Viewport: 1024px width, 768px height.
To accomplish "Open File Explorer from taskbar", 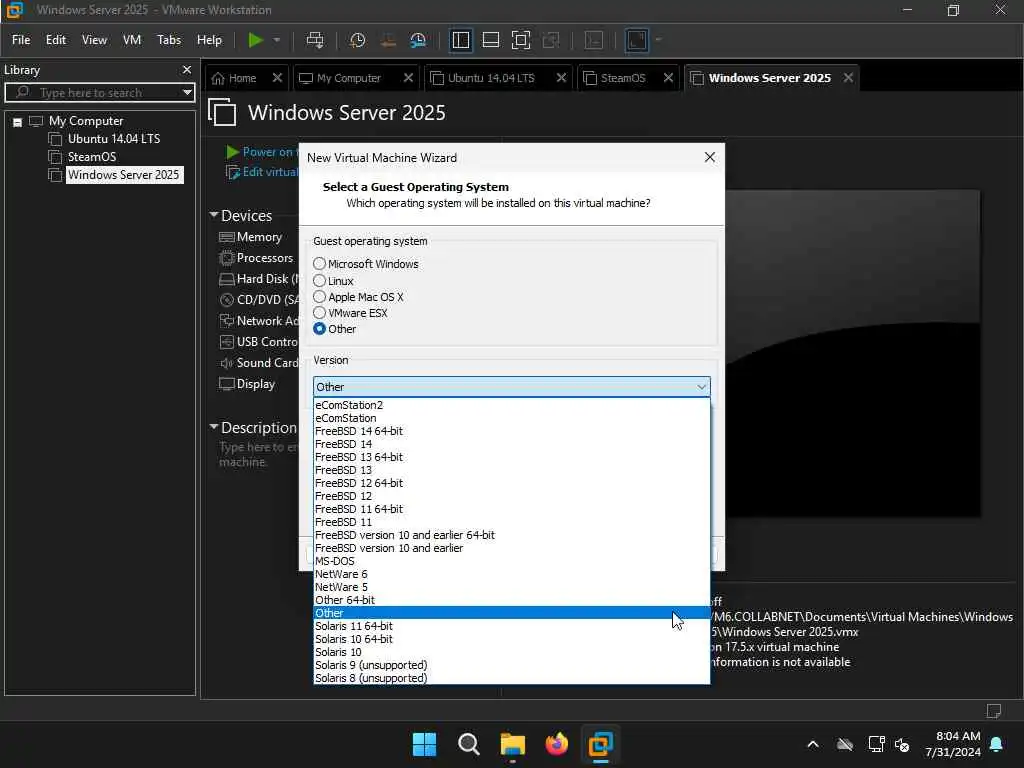I will pos(513,744).
